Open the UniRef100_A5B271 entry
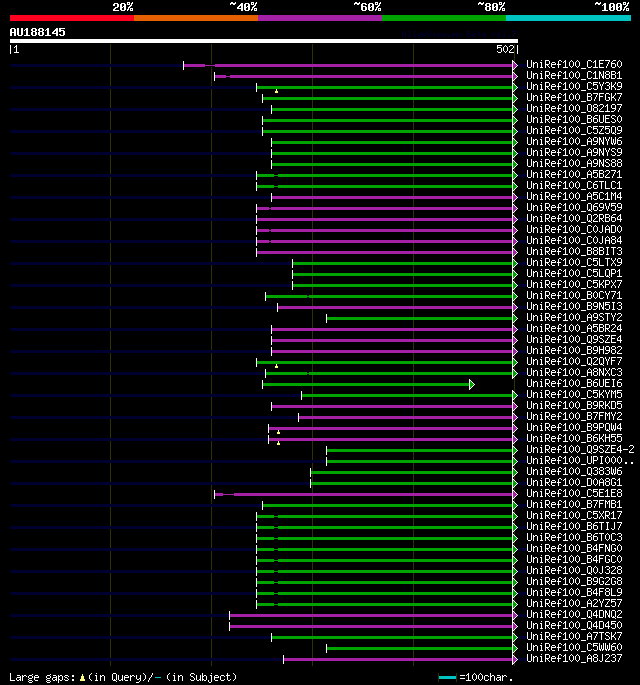This screenshot has height=685, width=640. [574, 174]
